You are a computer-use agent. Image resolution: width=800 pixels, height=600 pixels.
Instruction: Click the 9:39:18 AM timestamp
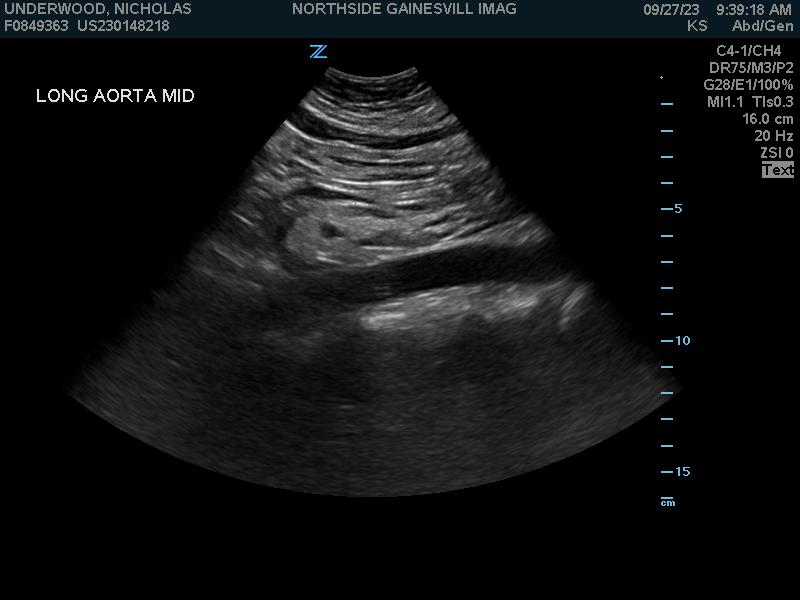(x=754, y=9)
